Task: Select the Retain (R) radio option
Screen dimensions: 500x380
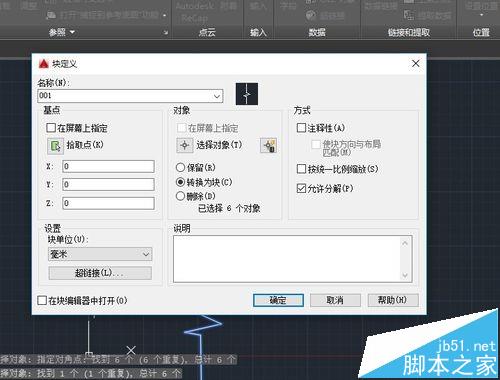Action: point(180,167)
